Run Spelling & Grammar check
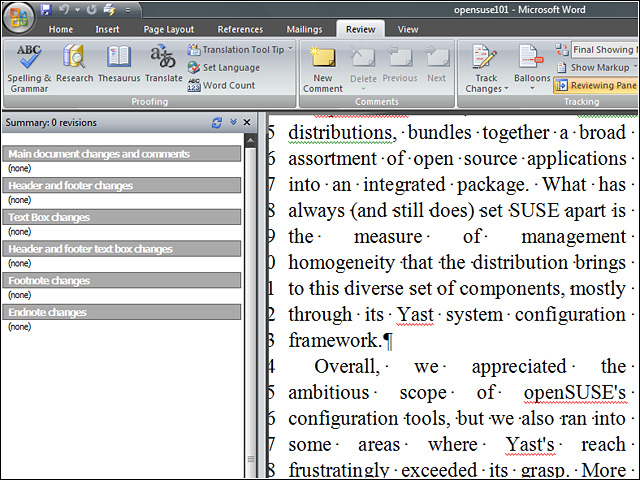The image size is (640, 480). (x=29, y=69)
